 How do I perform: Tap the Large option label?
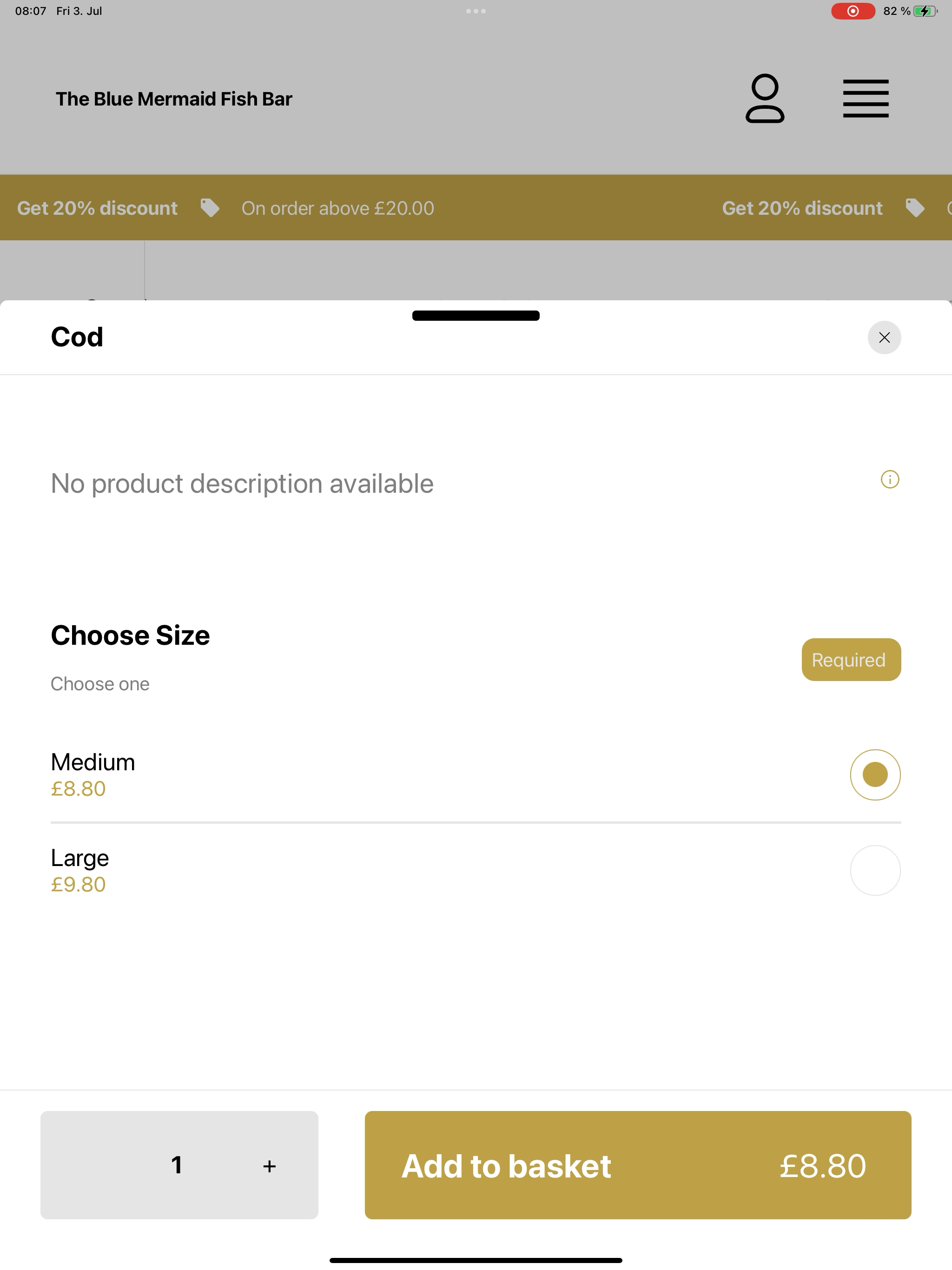80,858
